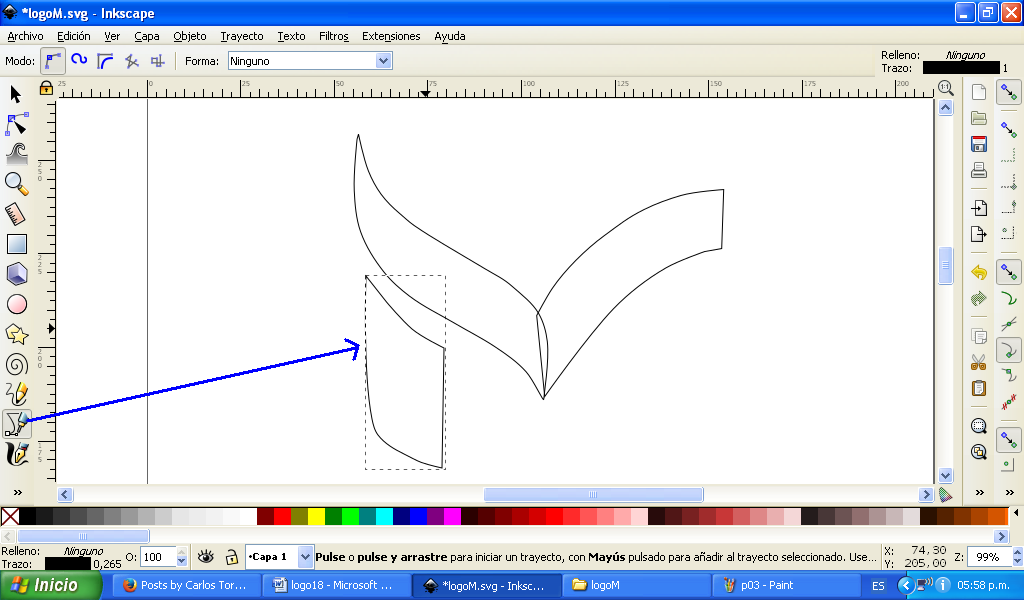
Task: Click the Copy icon in commands bar
Action: [x=978, y=336]
